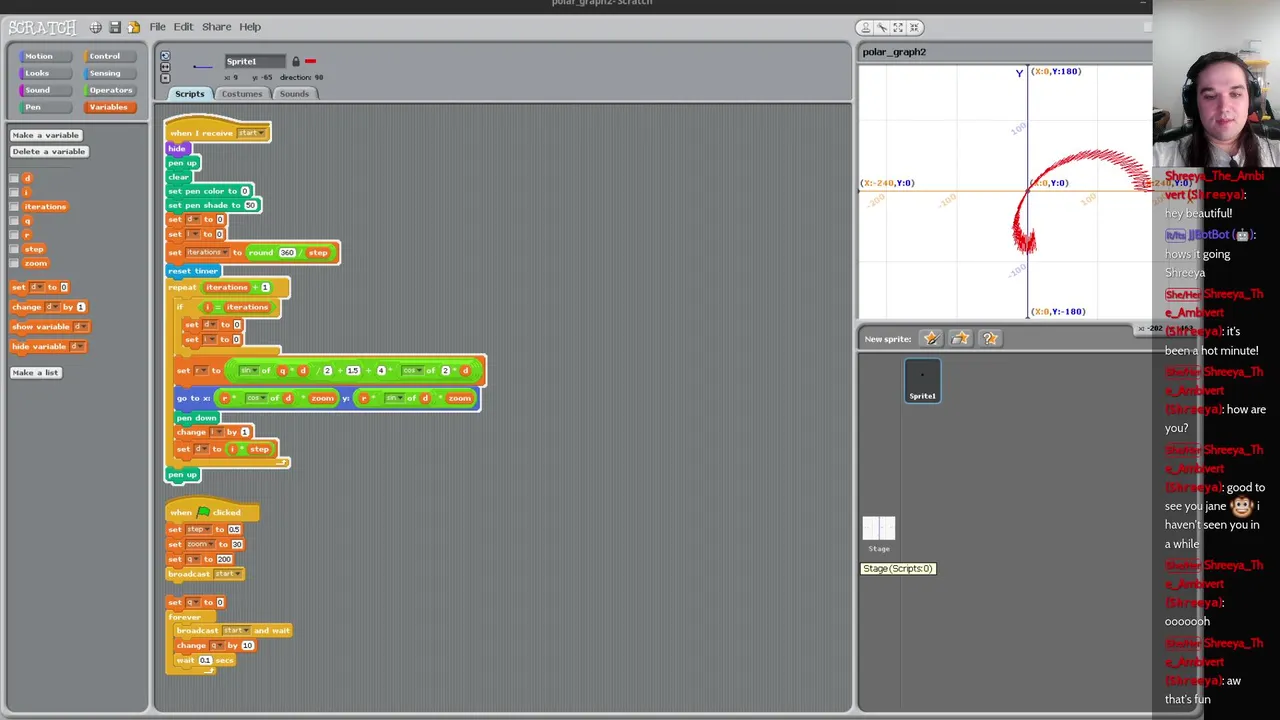Open the File menu
1280x720 pixels.
click(158, 27)
